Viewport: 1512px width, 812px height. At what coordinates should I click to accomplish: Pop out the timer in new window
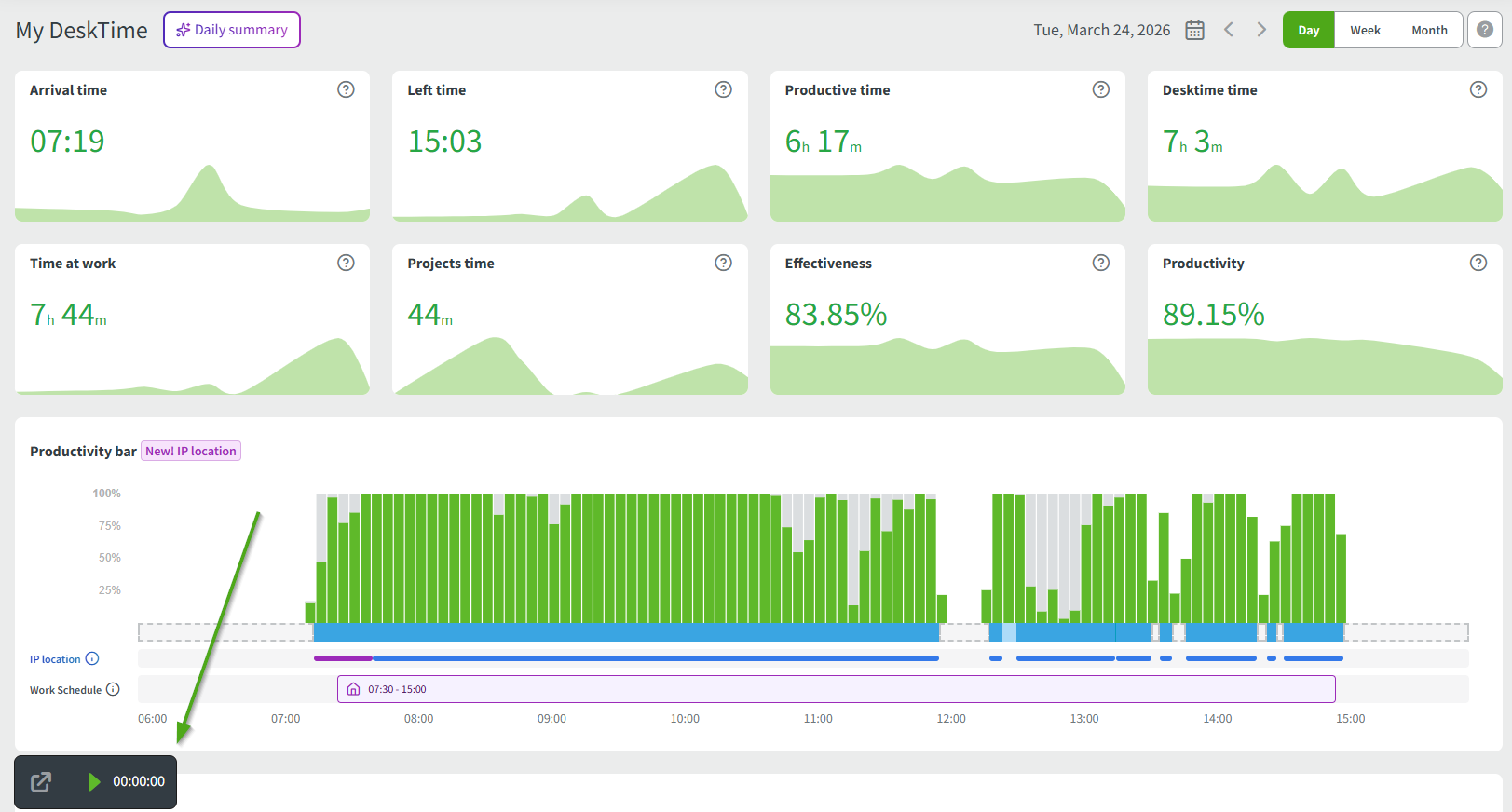(41, 782)
